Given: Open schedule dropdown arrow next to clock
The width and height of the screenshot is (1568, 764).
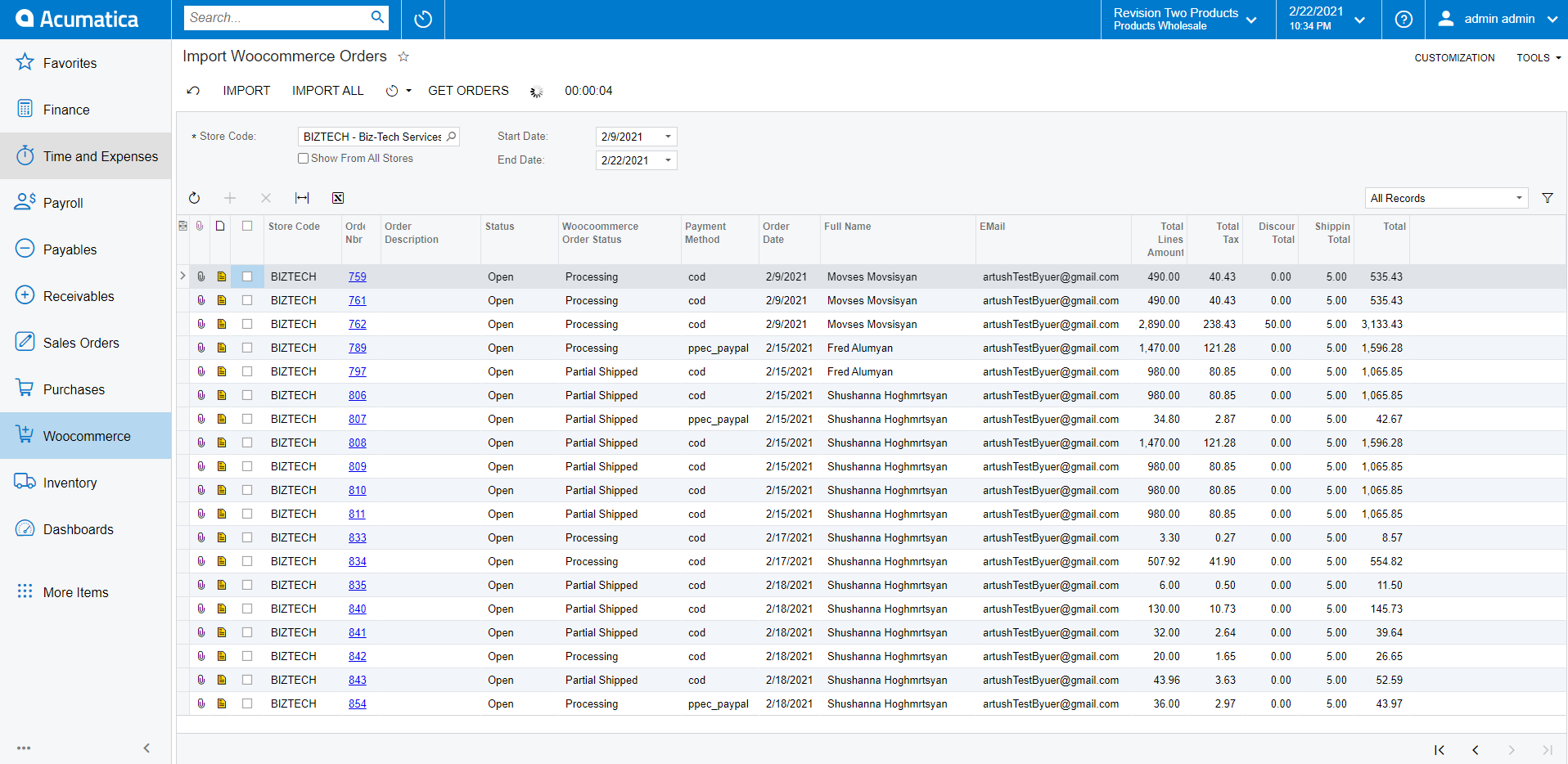Looking at the screenshot, I should coord(408,91).
